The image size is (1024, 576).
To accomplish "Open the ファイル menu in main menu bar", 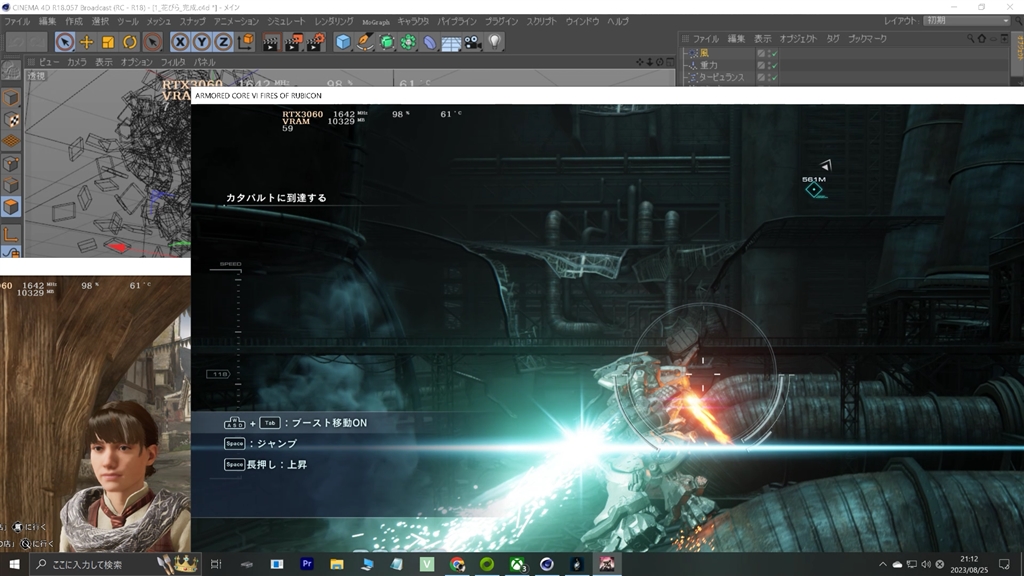I will pos(17,22).
